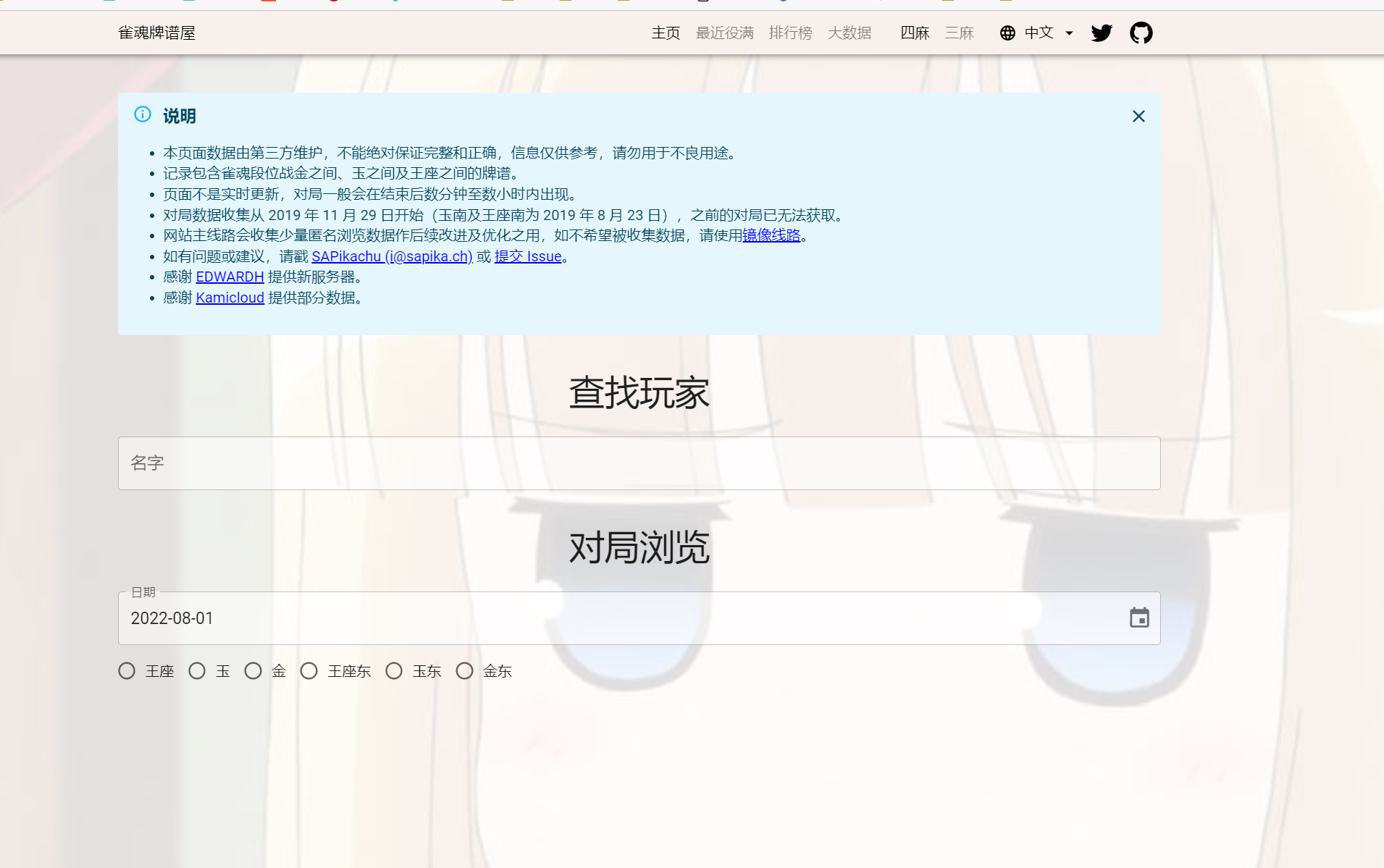This screenshot has height=868, width=1384.
Task: Click the 对局浏览 heading
Action: pyautogui.click(x=639, y=547)
